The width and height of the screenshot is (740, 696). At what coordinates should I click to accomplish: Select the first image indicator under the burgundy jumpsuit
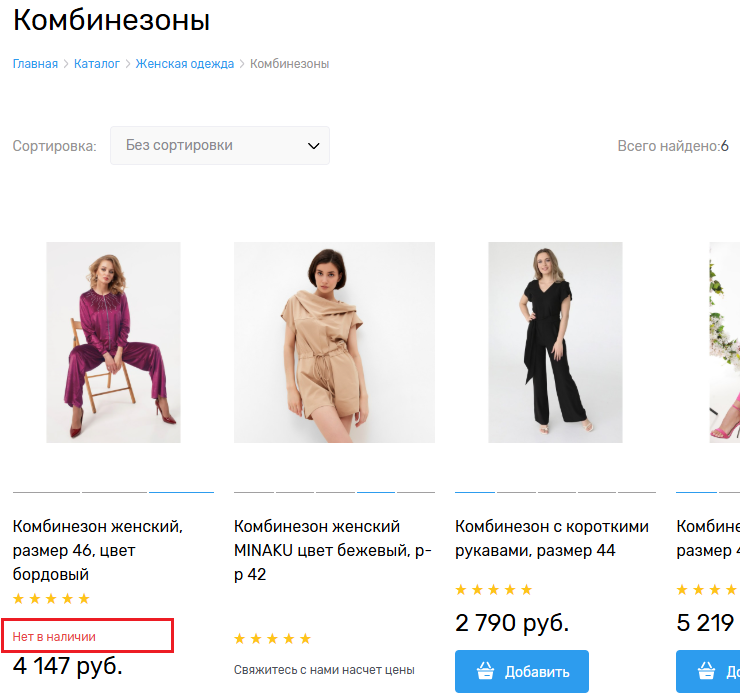[x=46, y=492]
